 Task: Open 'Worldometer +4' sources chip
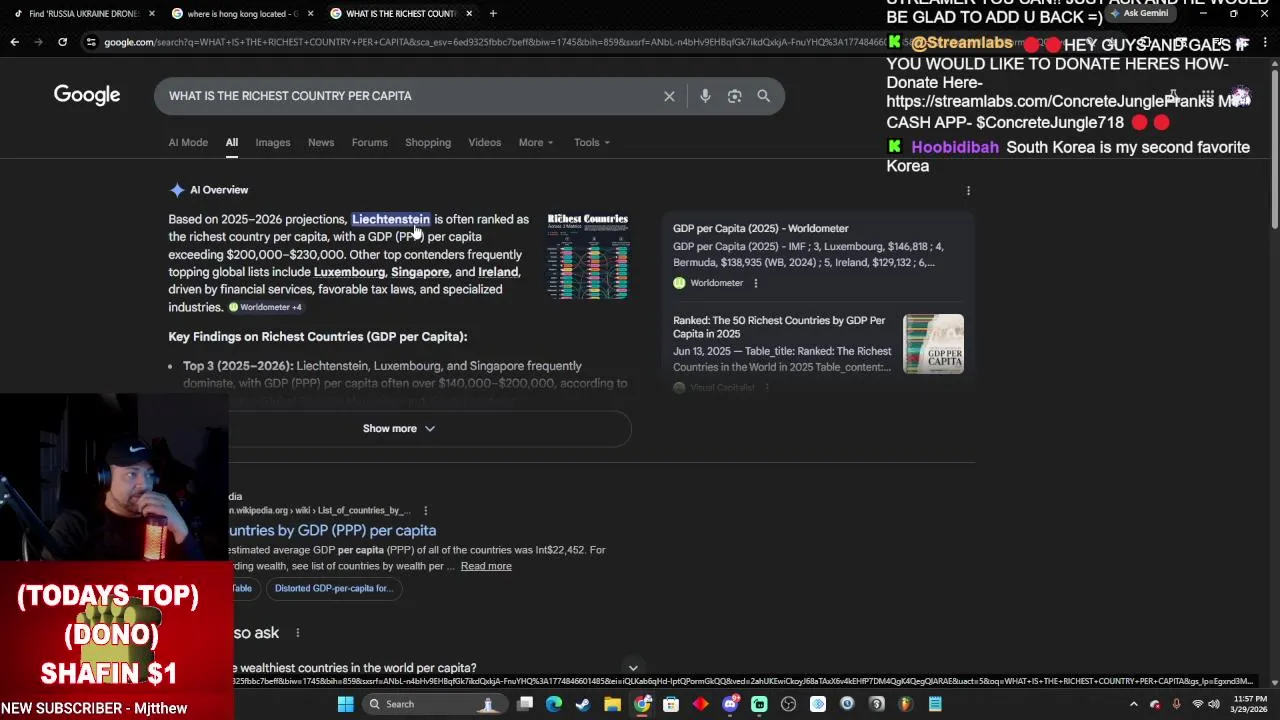265,307
